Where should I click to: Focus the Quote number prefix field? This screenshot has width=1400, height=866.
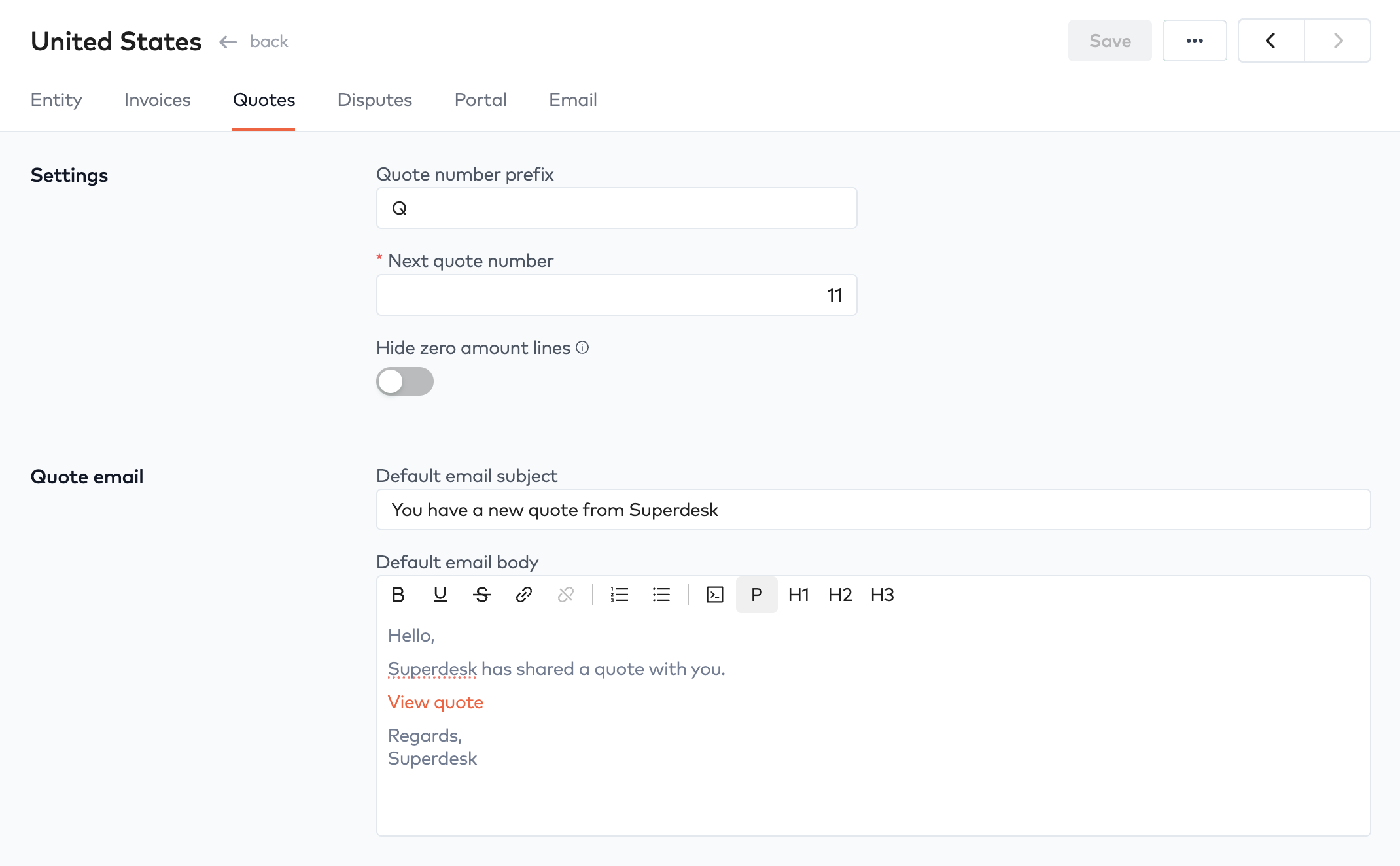pos(617,208)
